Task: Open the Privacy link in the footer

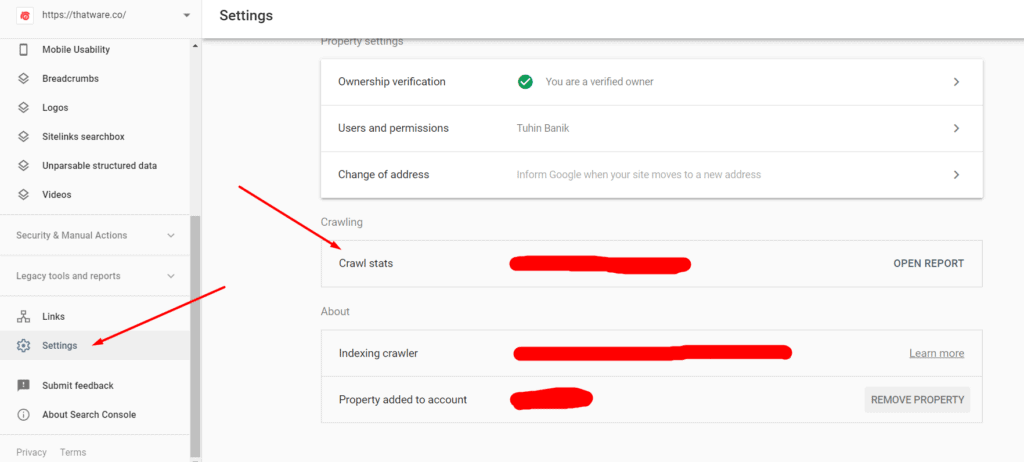Action: click(31, 452)
